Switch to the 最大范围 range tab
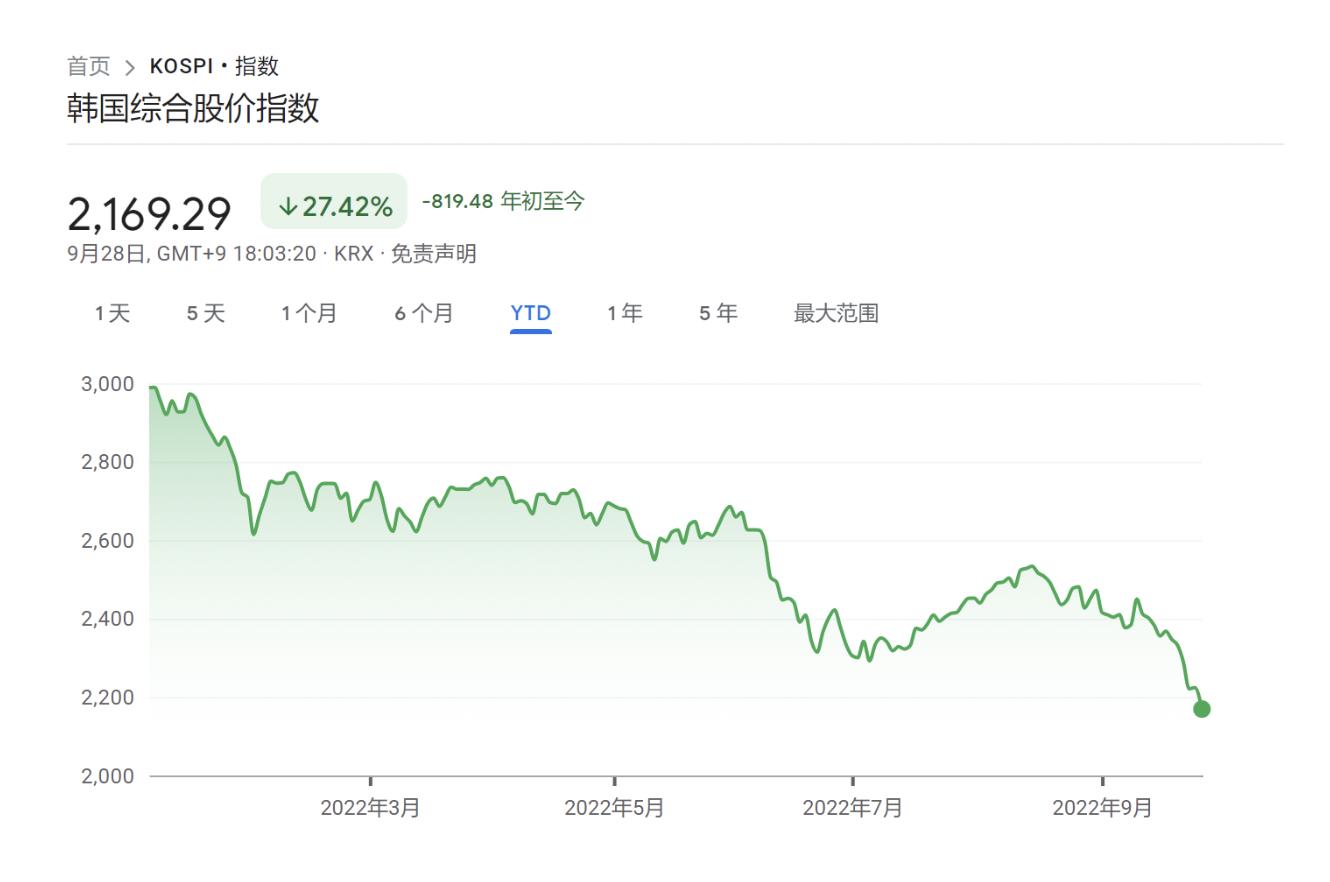Viewport: 1330px width, 882px height. (836, 314)
